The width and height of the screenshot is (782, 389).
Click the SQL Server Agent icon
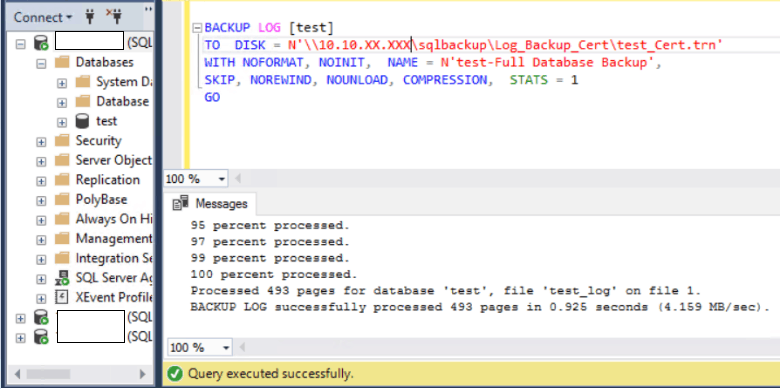(x=62, y=278)
